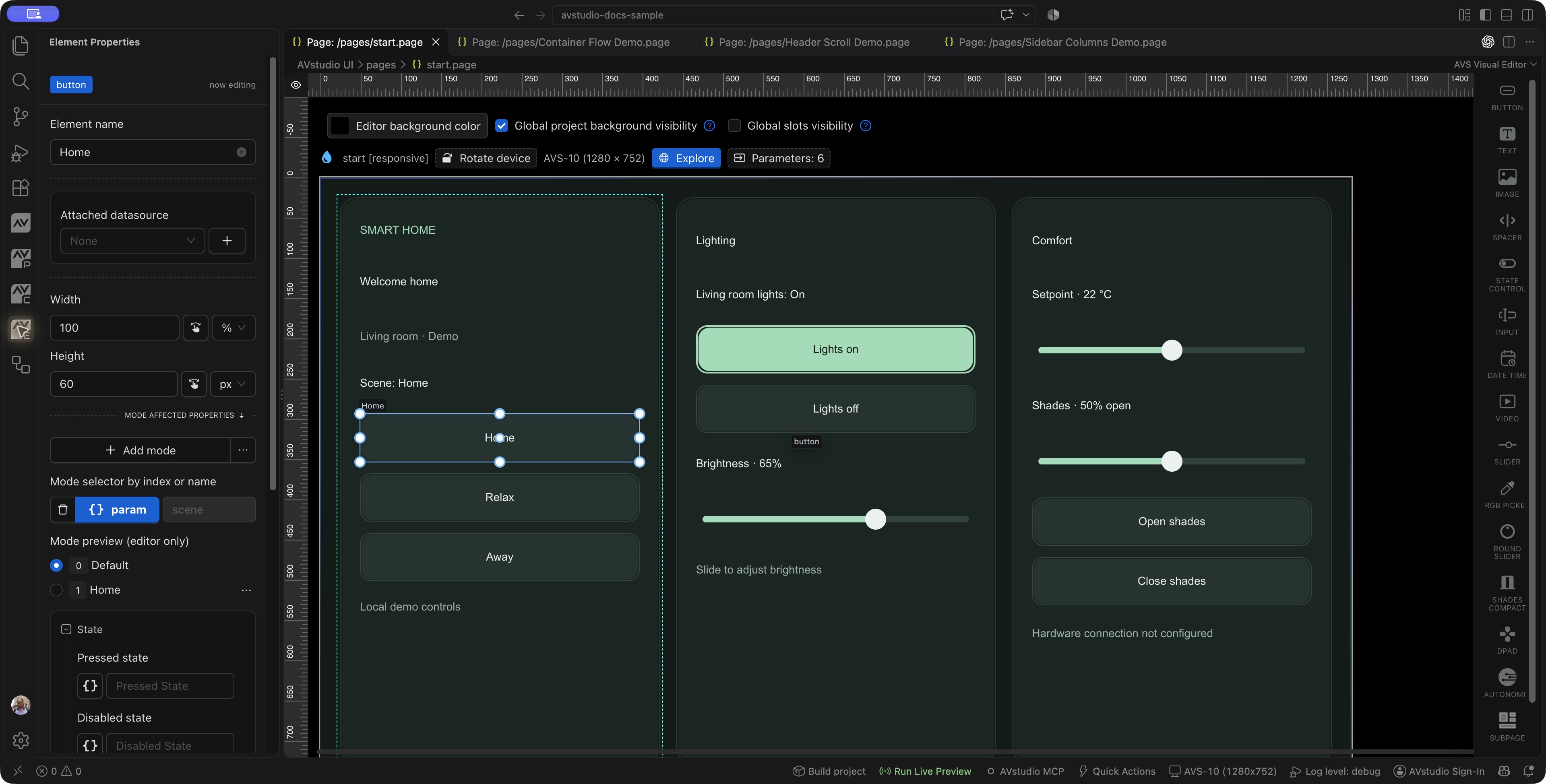This screenshot has height=784, width=1546.
Task: Toggle the eye visibility icon by the ruler
Action: (296, 85)
